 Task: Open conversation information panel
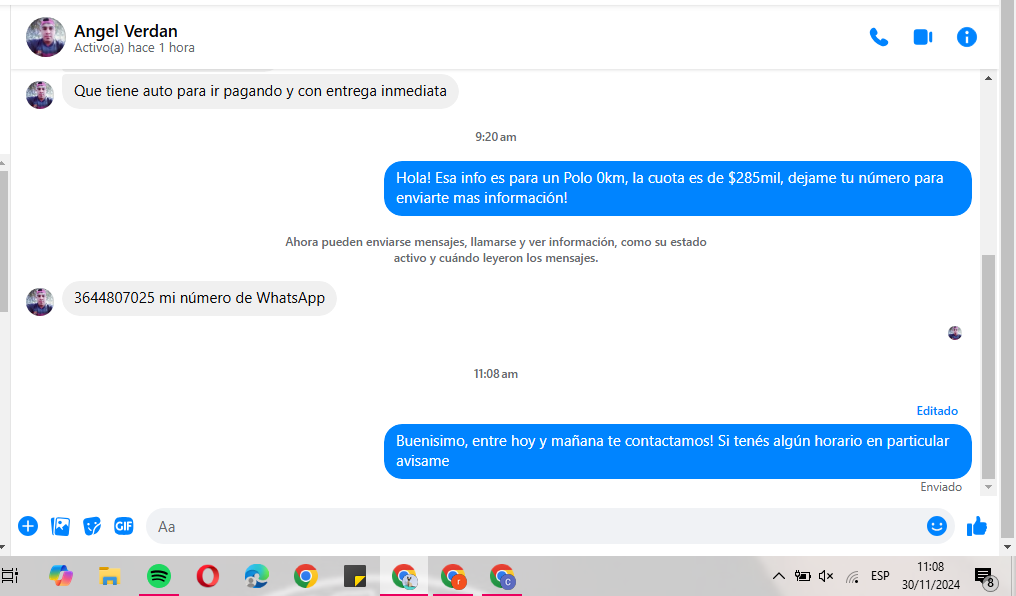(x=966, y=37)
